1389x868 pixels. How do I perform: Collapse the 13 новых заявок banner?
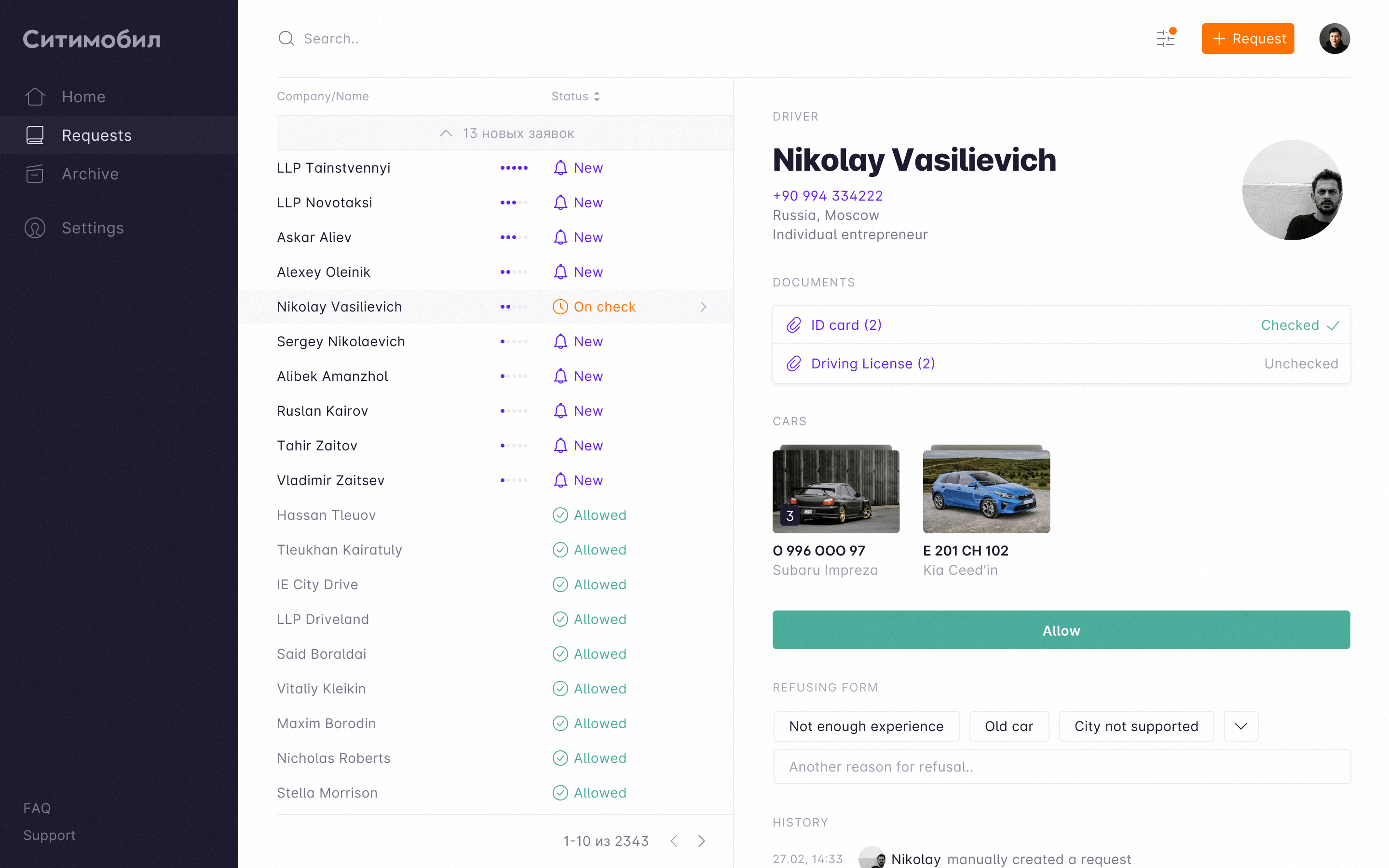tap(505, 133)
